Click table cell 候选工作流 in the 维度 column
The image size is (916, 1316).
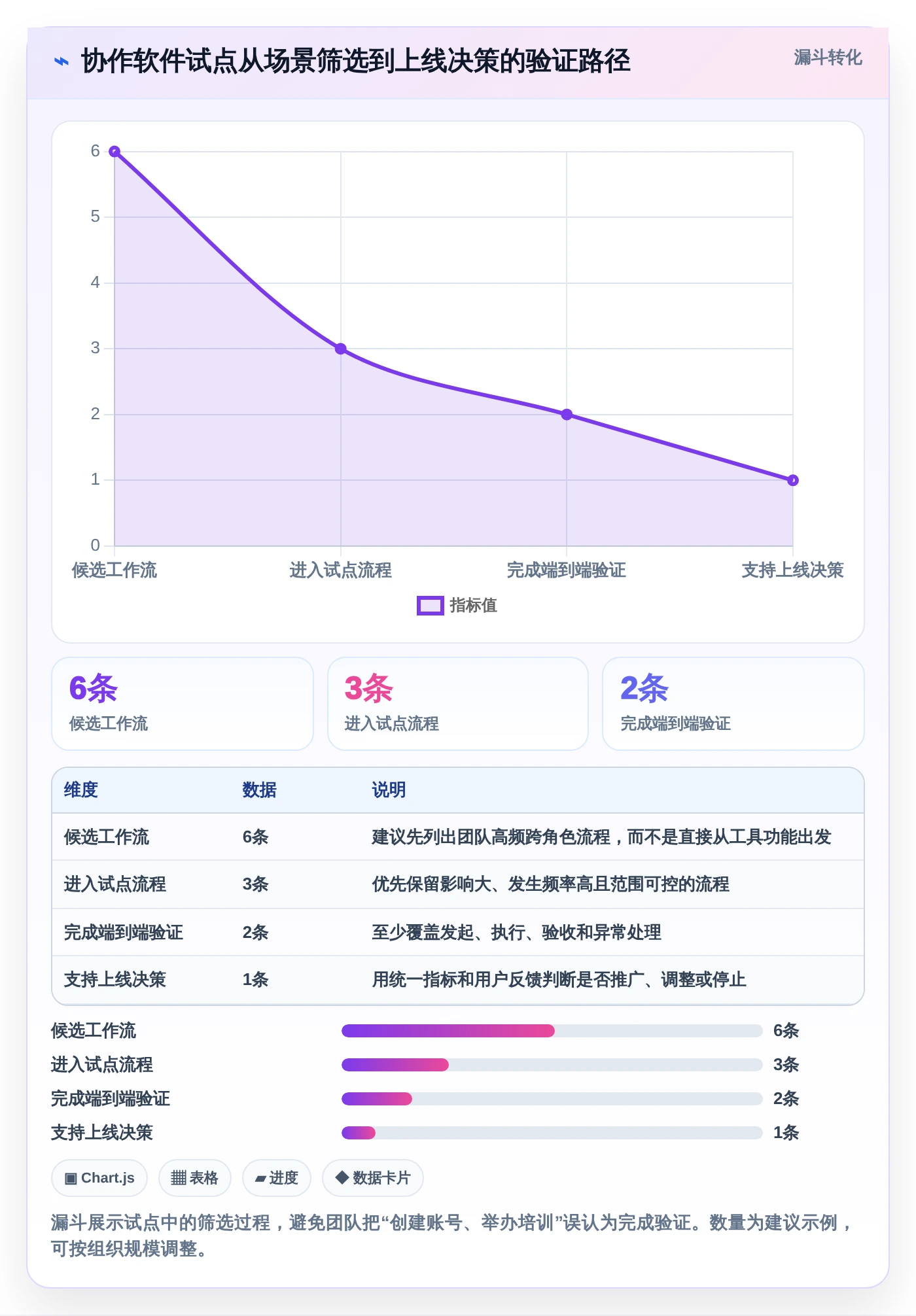(107, 837)
